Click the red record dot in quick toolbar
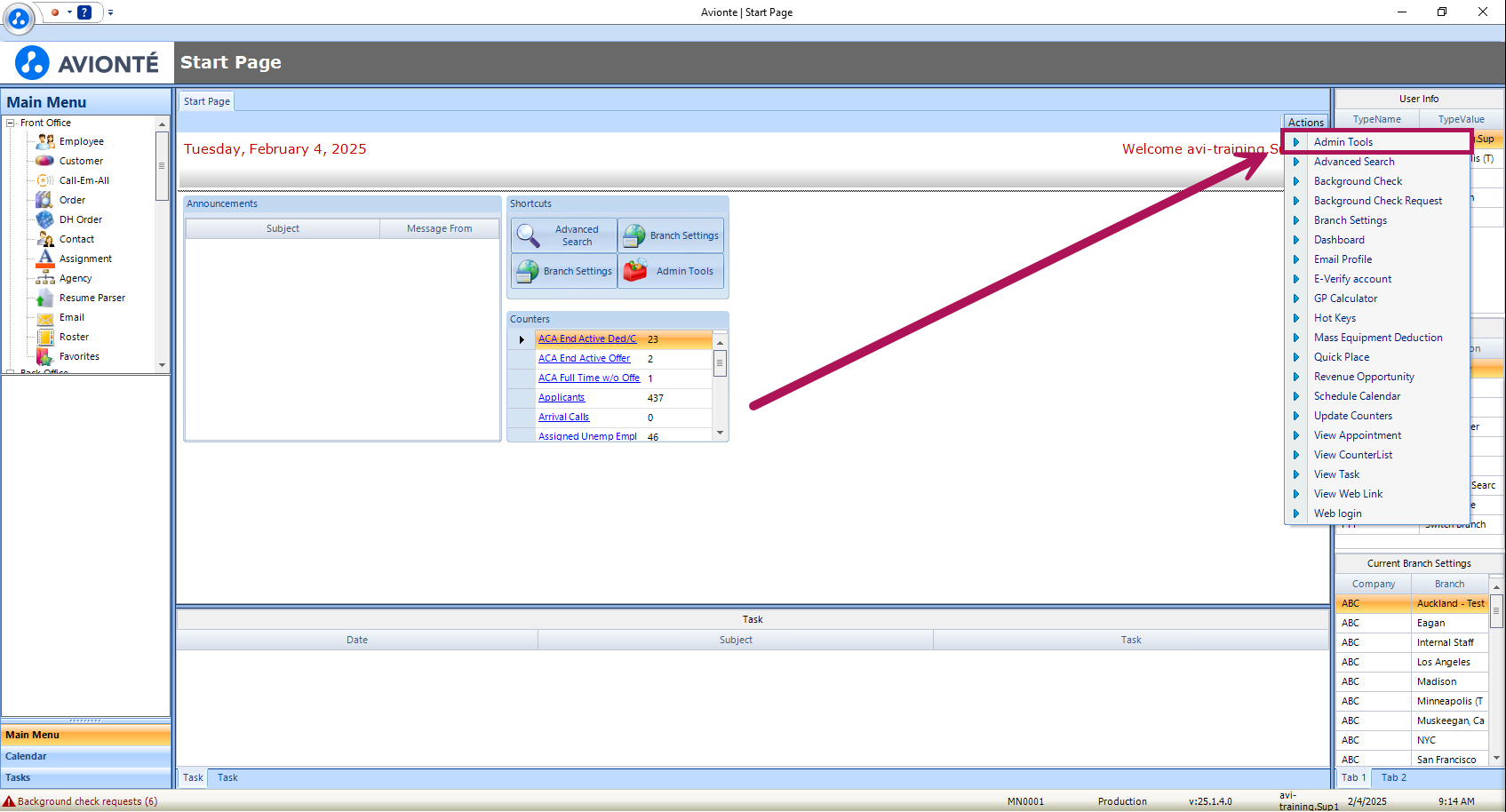Screen dimensions: 1506x812 pos(55,12)
